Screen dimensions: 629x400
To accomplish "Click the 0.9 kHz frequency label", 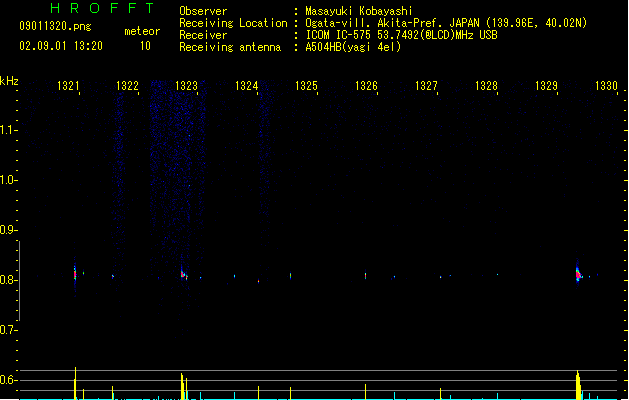I will point(8,230).
